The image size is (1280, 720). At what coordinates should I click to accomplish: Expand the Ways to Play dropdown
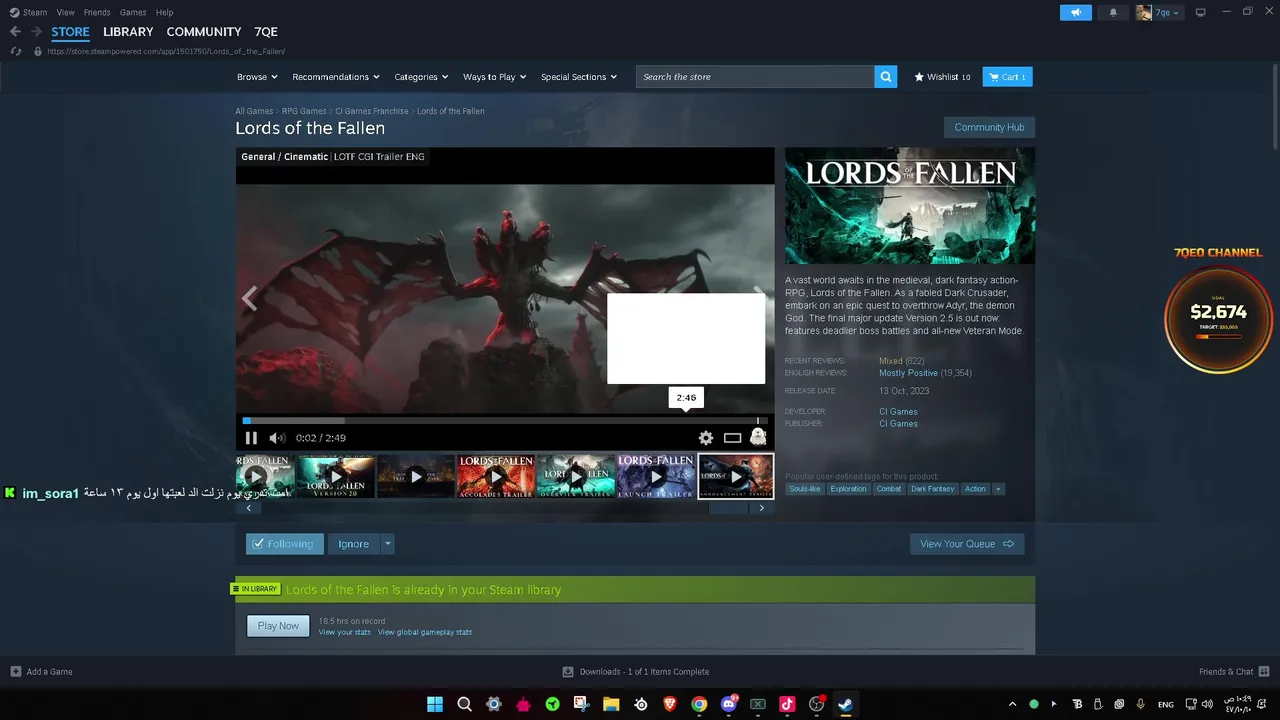point(495,77)
